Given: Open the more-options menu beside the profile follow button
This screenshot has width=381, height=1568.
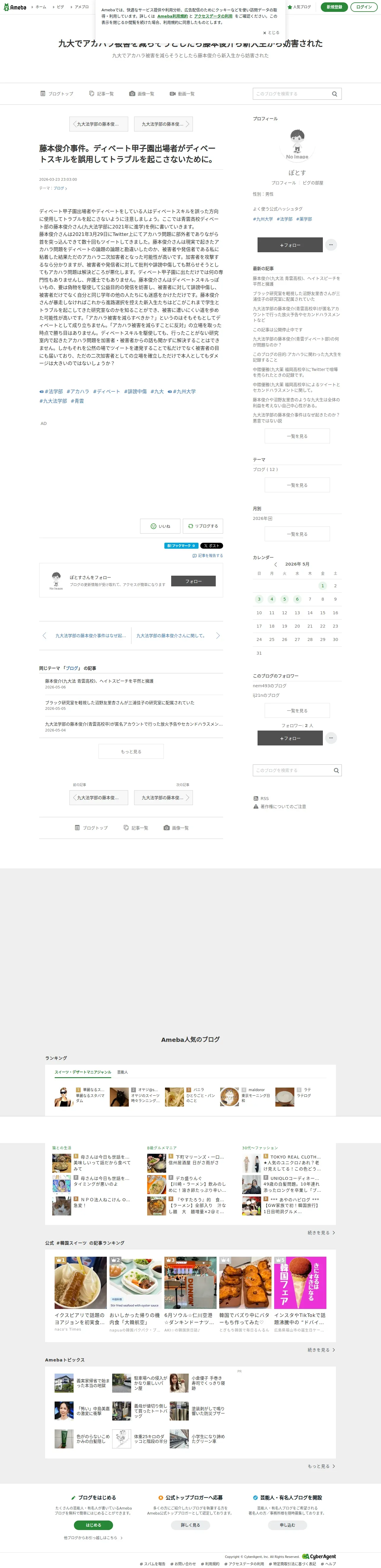Looking at the screenshot, I should pos(331,245).
